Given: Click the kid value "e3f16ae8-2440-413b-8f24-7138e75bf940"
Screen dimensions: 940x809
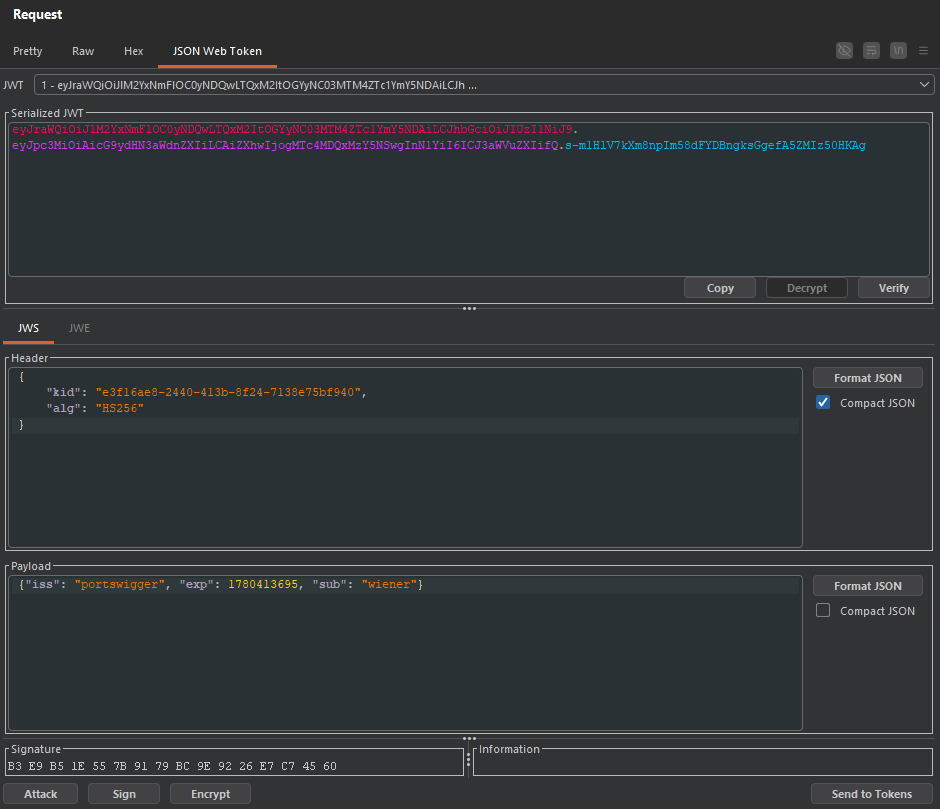Looking at the screenshot, I should click(x=228, y=392).
